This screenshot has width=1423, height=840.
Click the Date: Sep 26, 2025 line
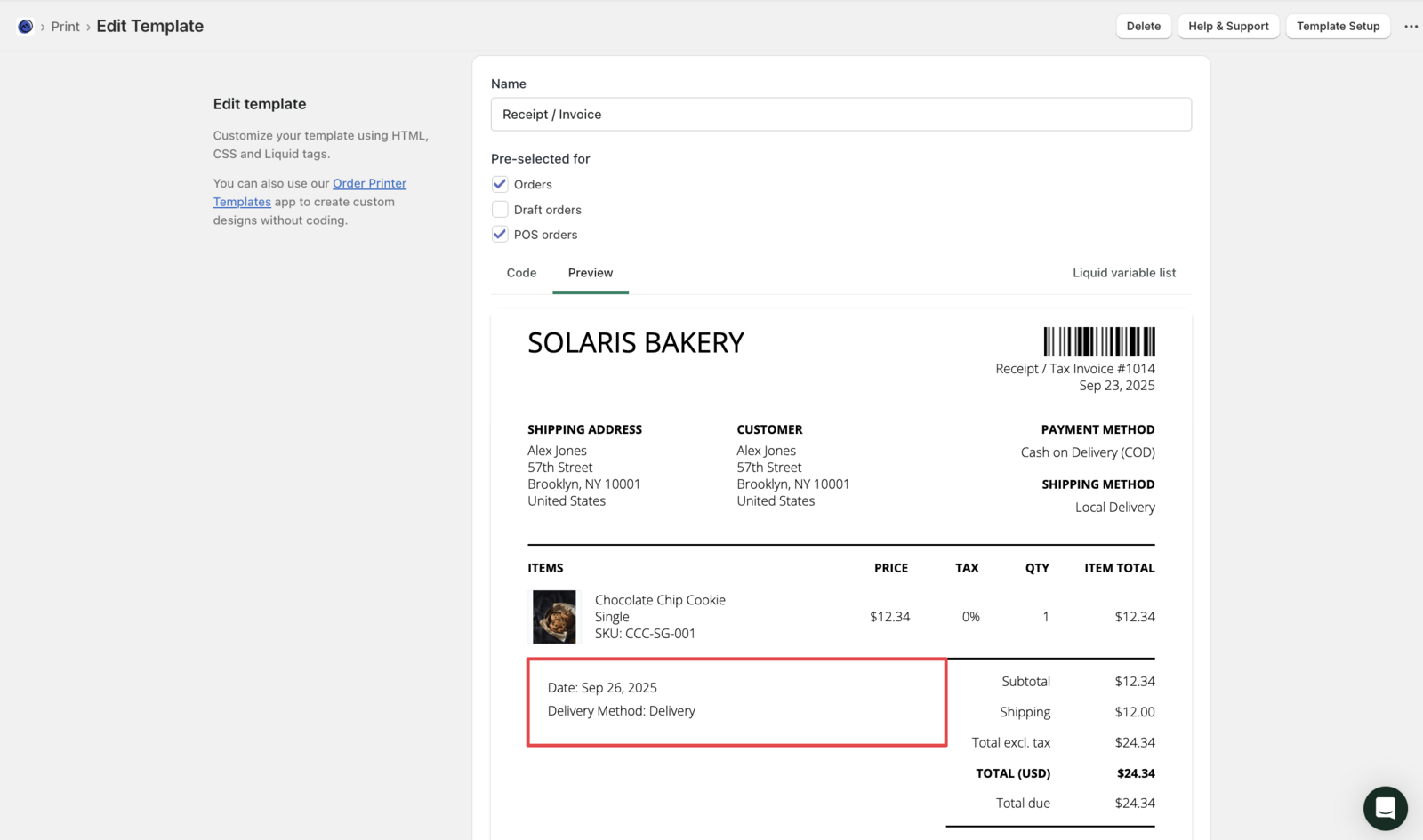[x=602, y=688]
